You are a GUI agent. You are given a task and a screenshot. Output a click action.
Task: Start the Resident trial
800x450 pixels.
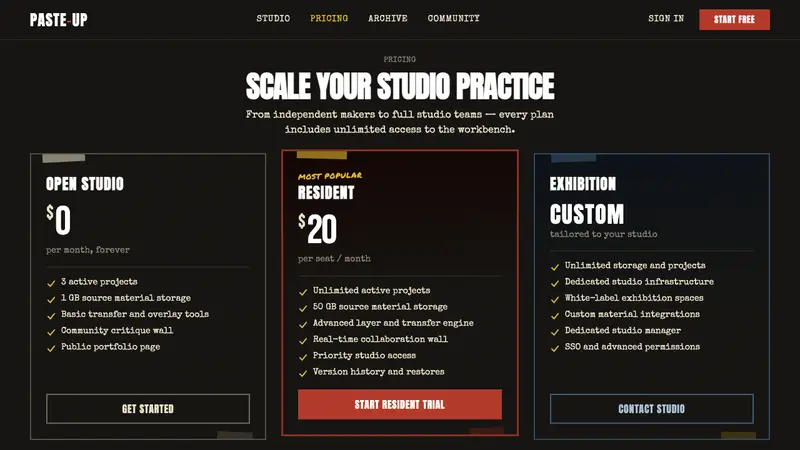point(400,405)
